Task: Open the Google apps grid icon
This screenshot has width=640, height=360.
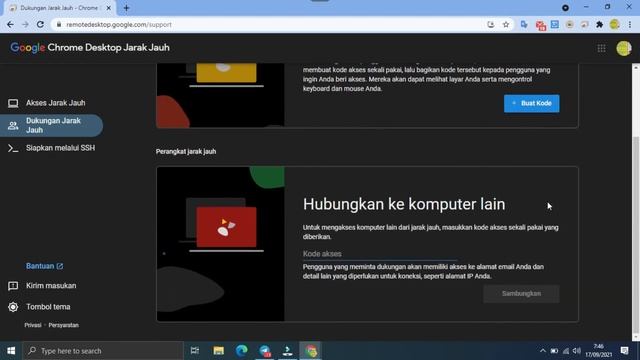Action: tap(601, 48)
